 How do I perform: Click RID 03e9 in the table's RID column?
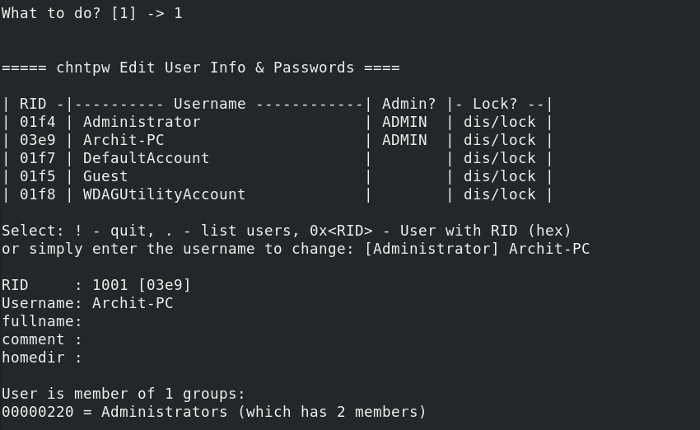click(x=38, y=140)
